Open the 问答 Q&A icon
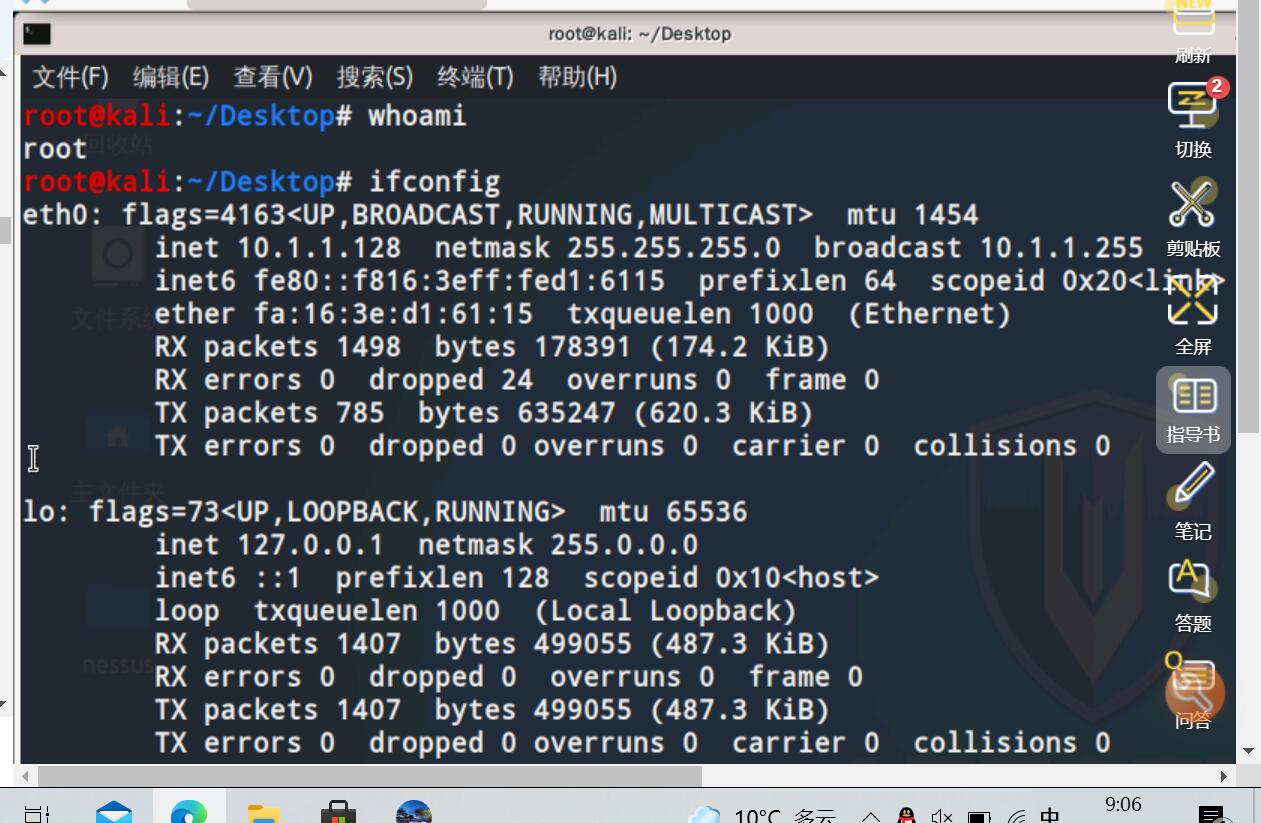1261x823 pixels. (x=1193, y=690)
